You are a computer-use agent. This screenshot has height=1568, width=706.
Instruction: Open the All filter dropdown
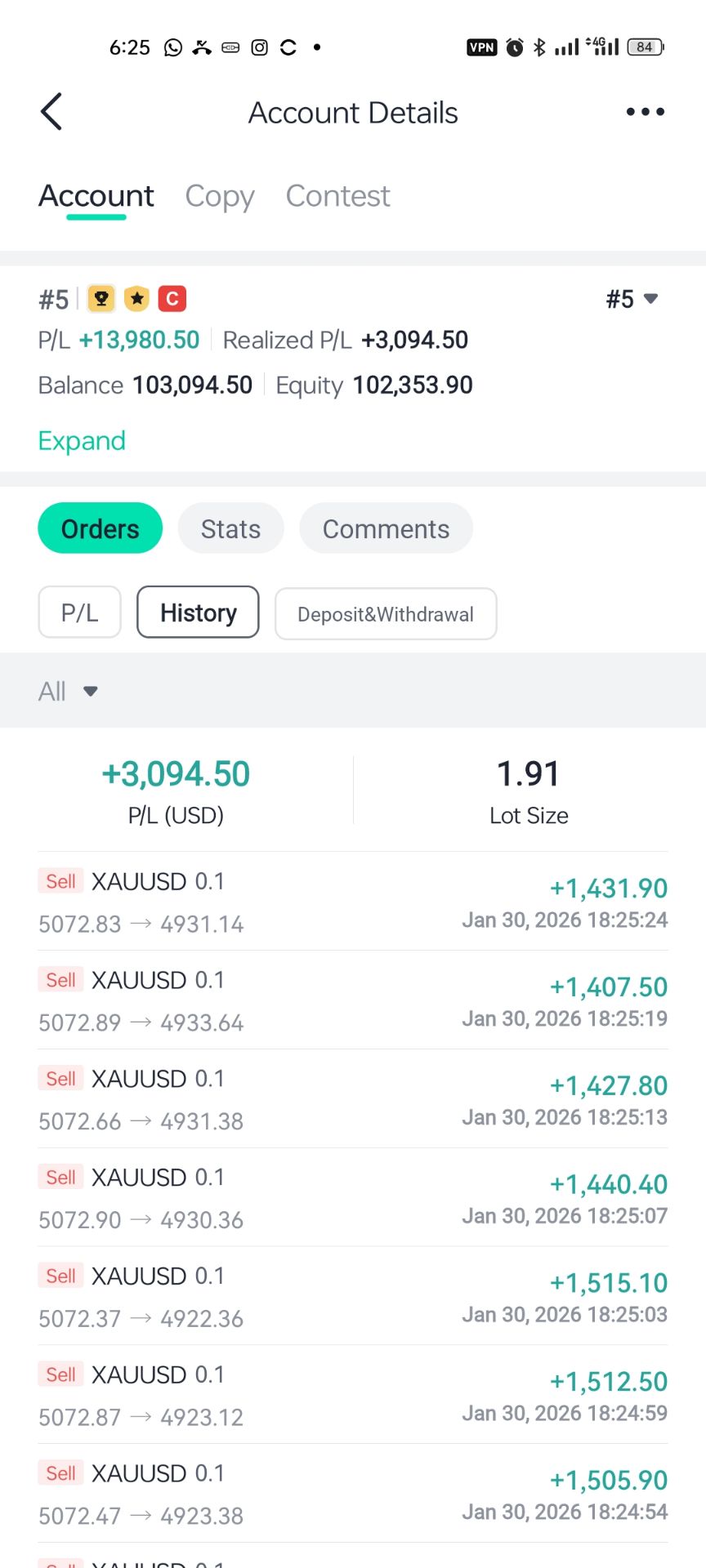pos(68,692)
